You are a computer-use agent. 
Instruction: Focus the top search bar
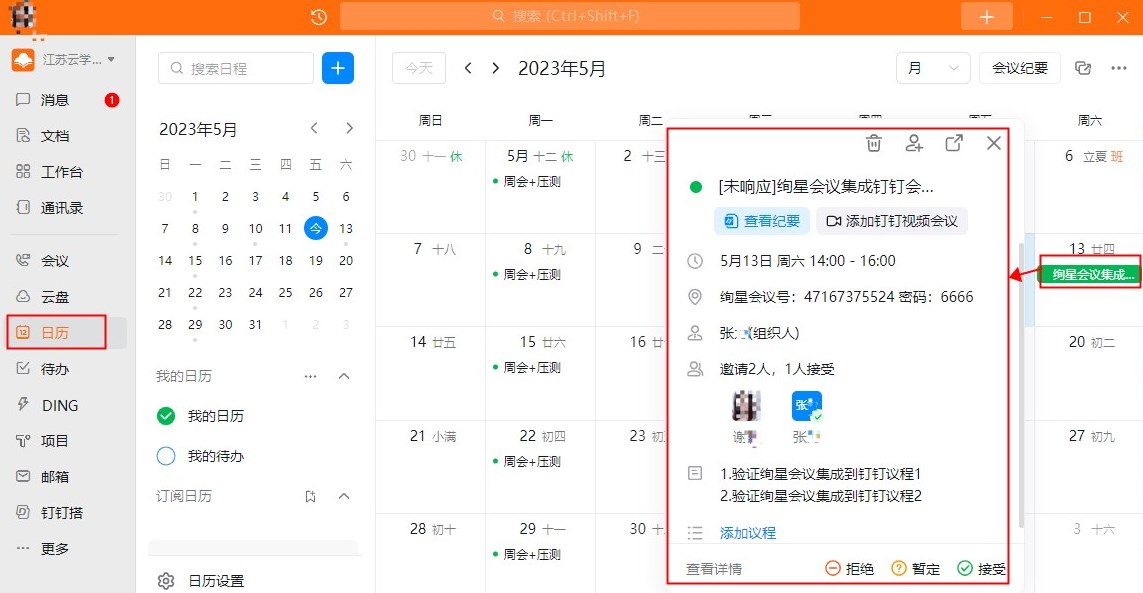569,16
